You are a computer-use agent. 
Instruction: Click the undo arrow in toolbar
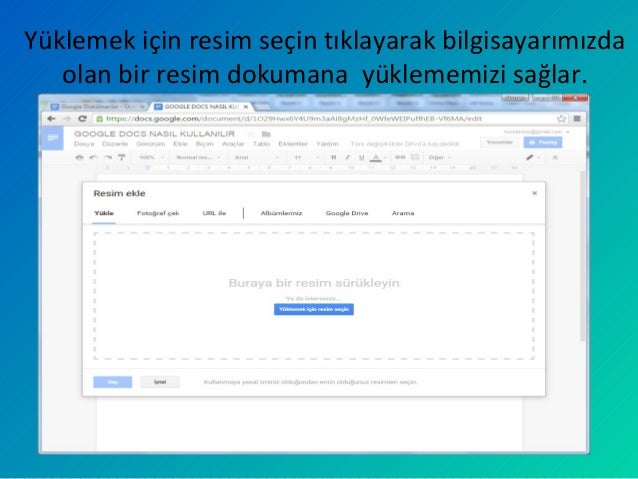[94, 157]
